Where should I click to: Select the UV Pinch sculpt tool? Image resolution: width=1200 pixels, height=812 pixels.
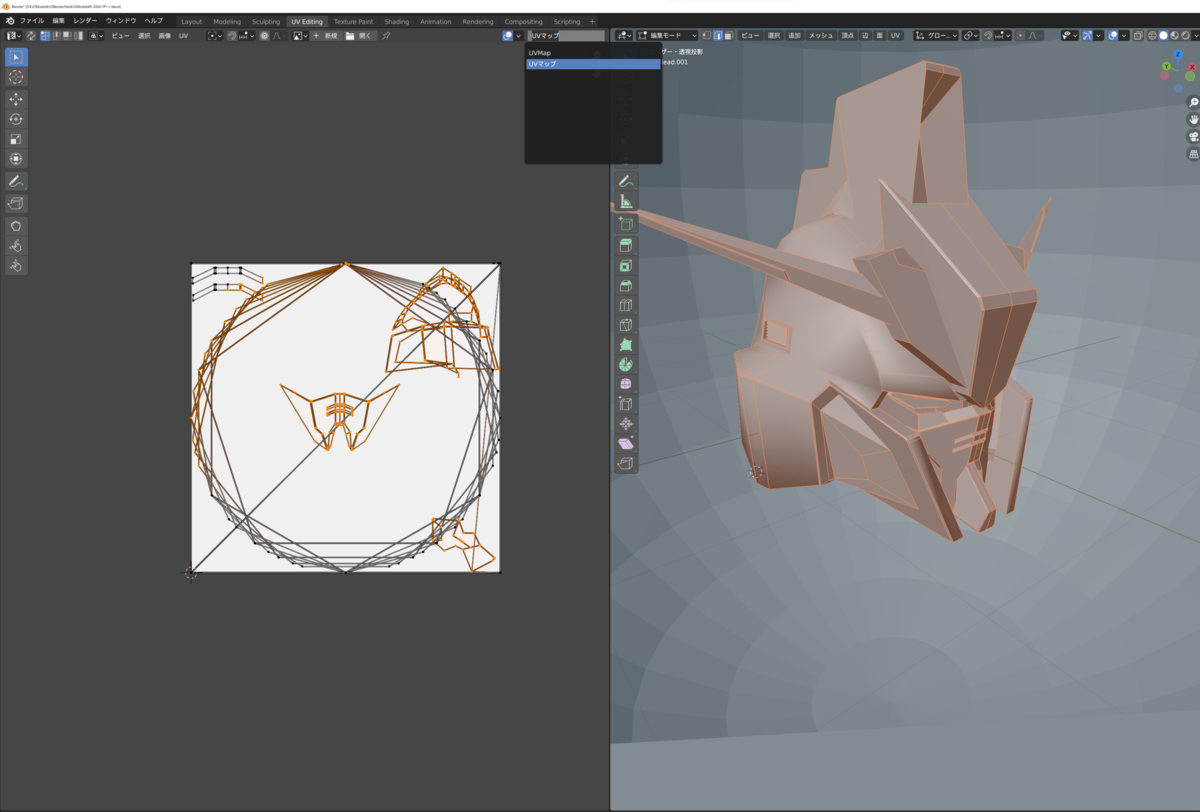tap(16, 265)
